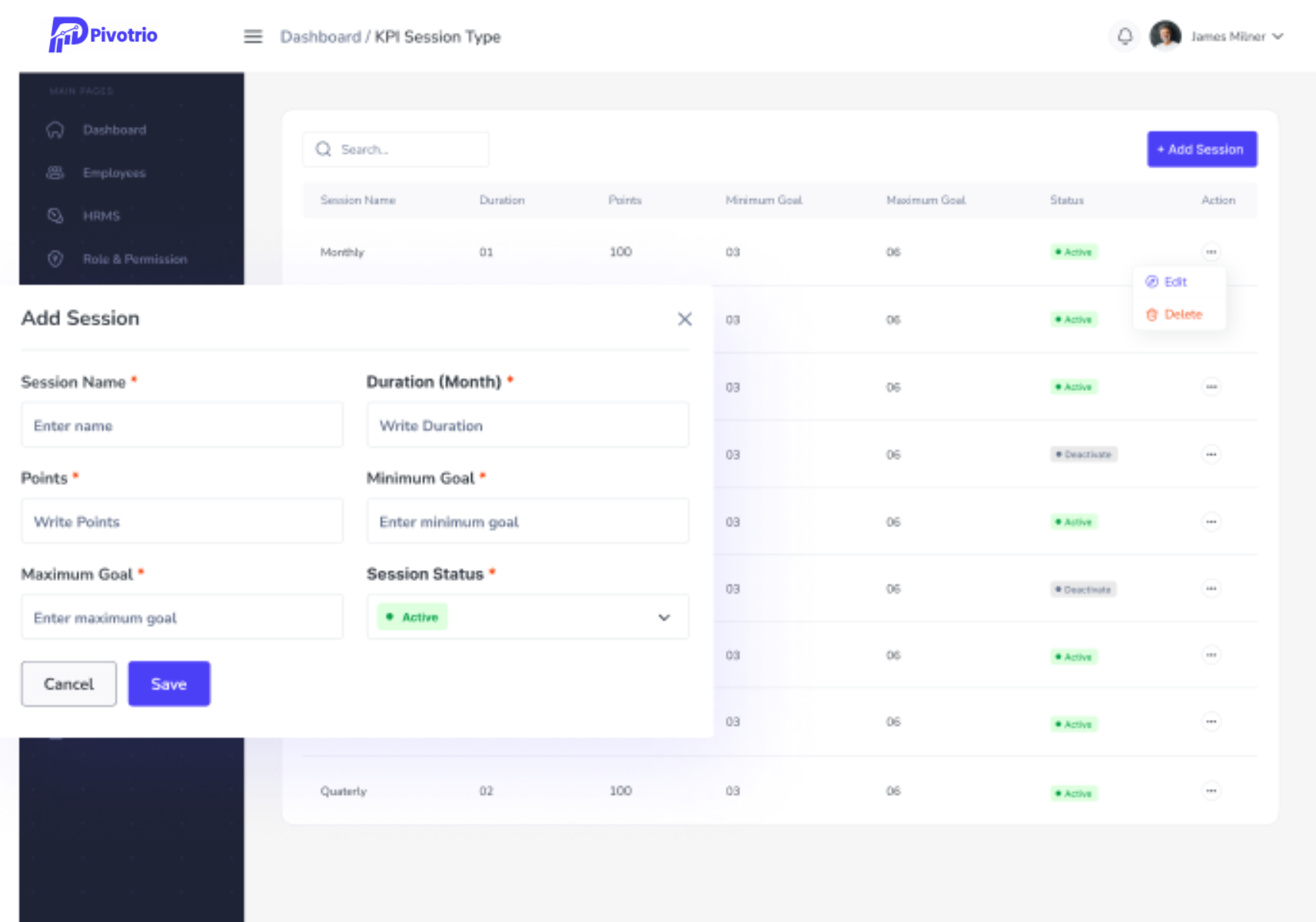
Task: Select the Dashboard icon in the sidebar
Action: pos(55,129)
